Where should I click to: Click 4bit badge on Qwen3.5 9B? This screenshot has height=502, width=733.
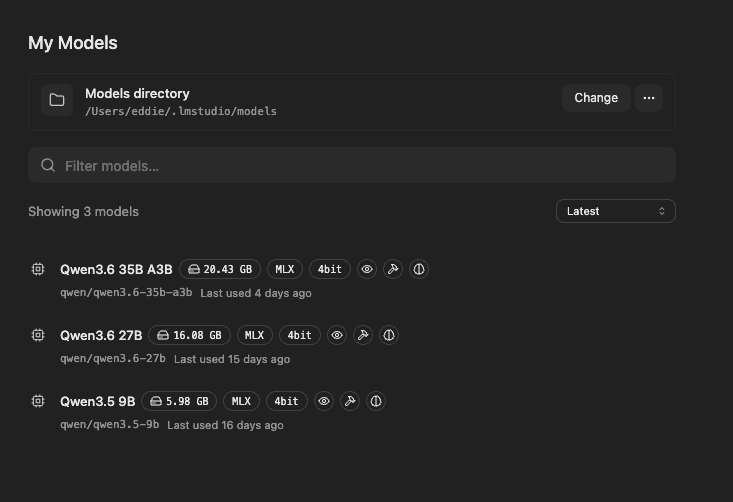point(287,401)
